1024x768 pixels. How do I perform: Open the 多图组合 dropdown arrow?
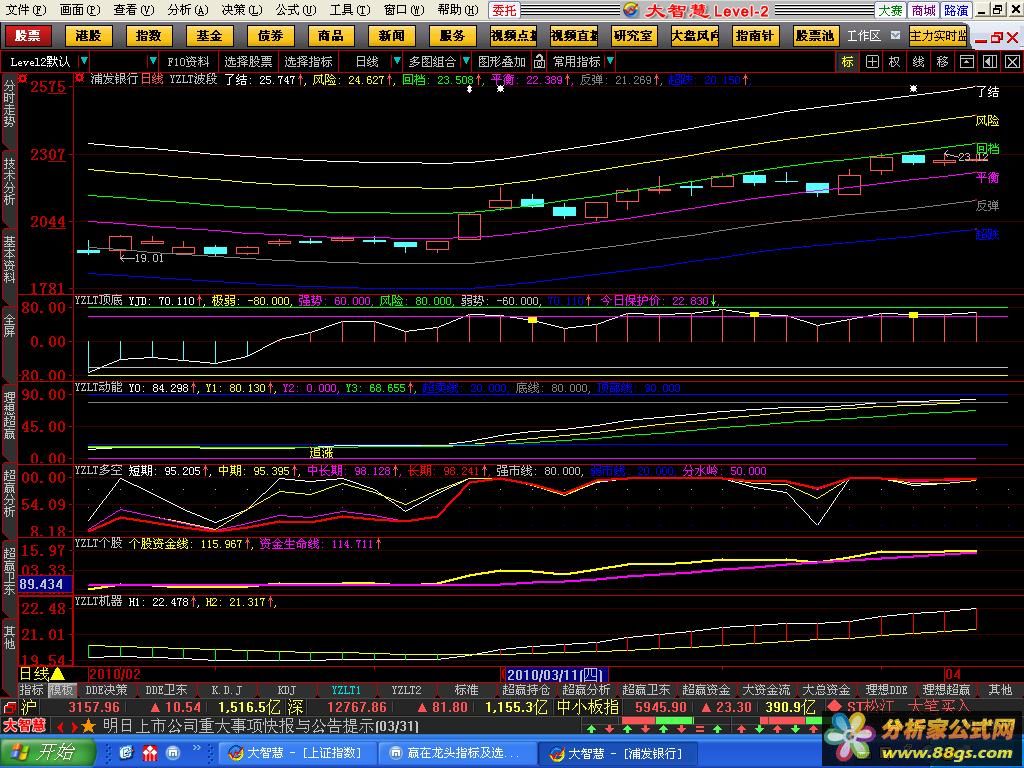(x=466, y=61)
